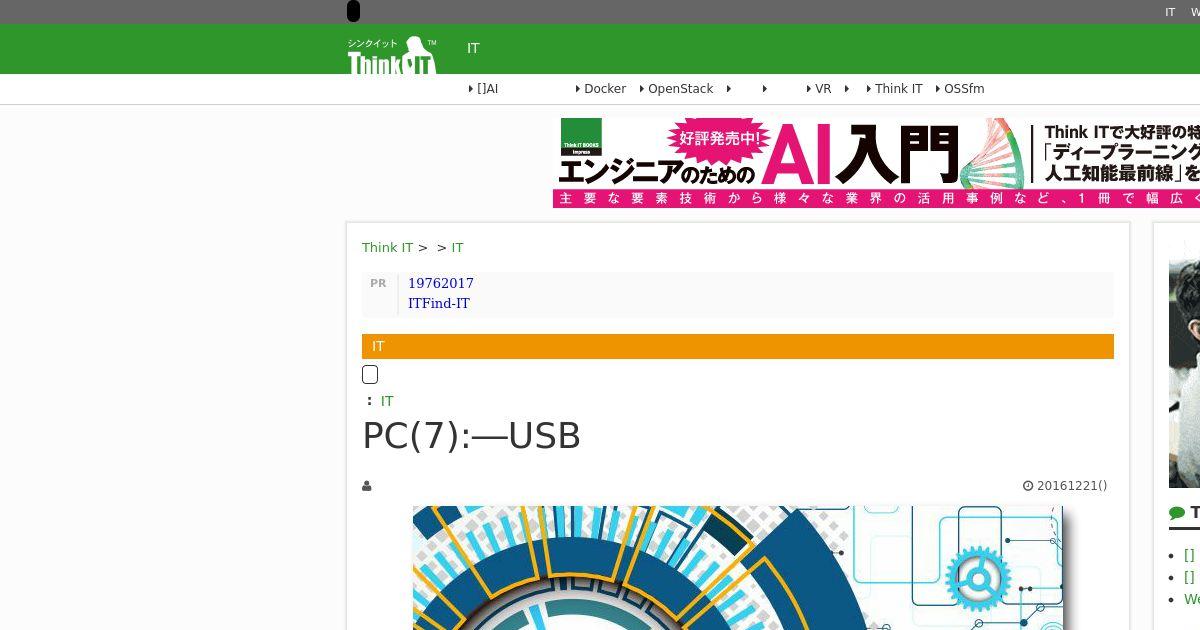Click the date text 20161221()
This screenshot has height=630, width=1200.
[1072, 486]
